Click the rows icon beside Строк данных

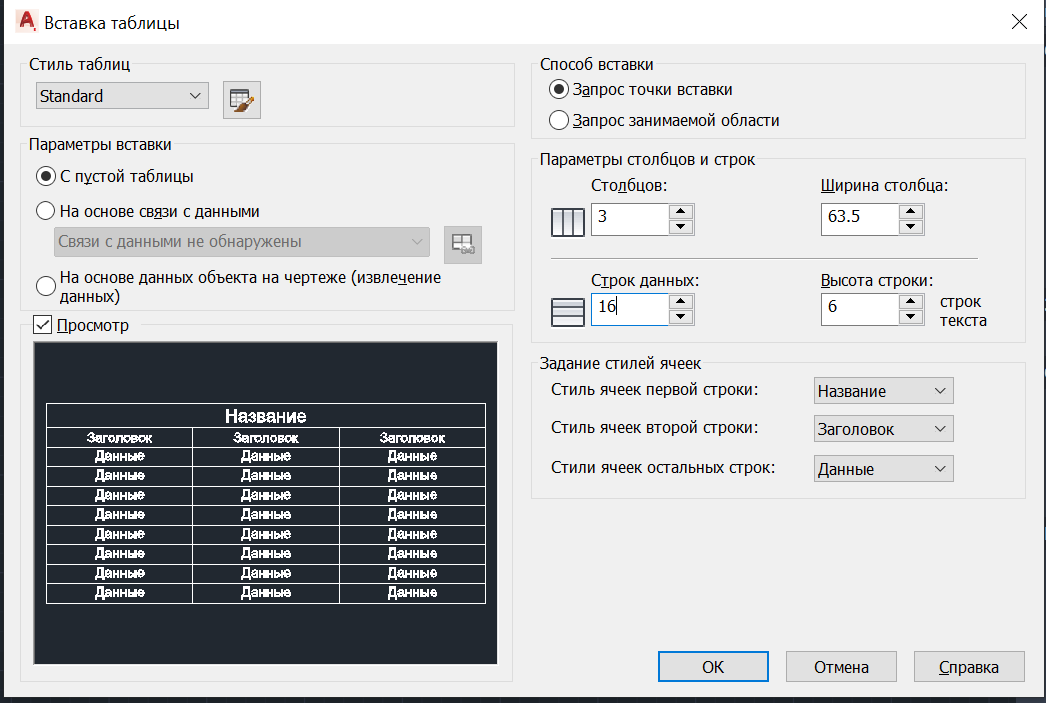pos(568,311)
